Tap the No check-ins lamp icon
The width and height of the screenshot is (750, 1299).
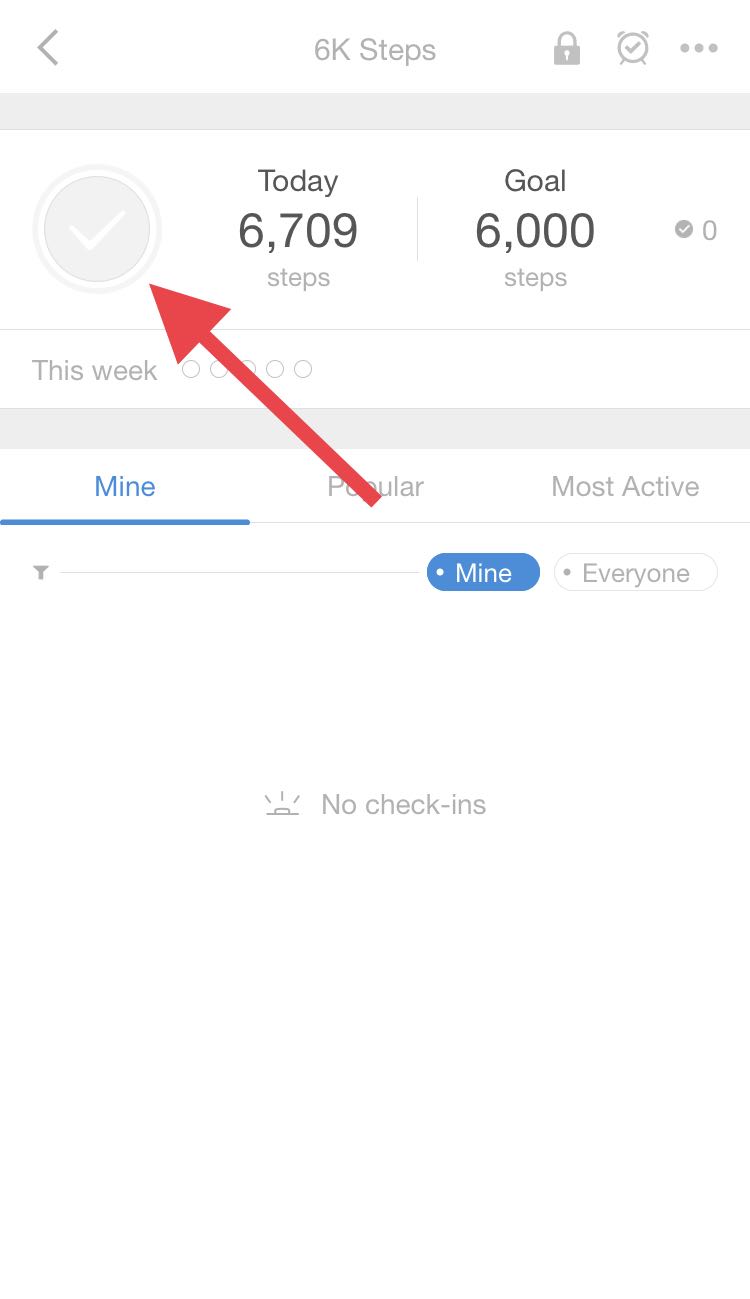tap(283, 804)
